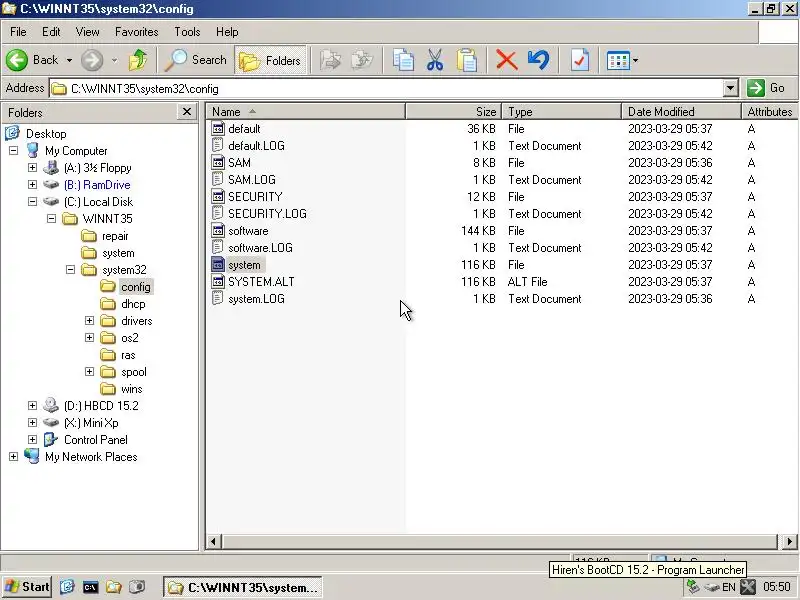The image size is (800, 600).
Task: Select the Desktop tree item
Action: tap(46, 134)
